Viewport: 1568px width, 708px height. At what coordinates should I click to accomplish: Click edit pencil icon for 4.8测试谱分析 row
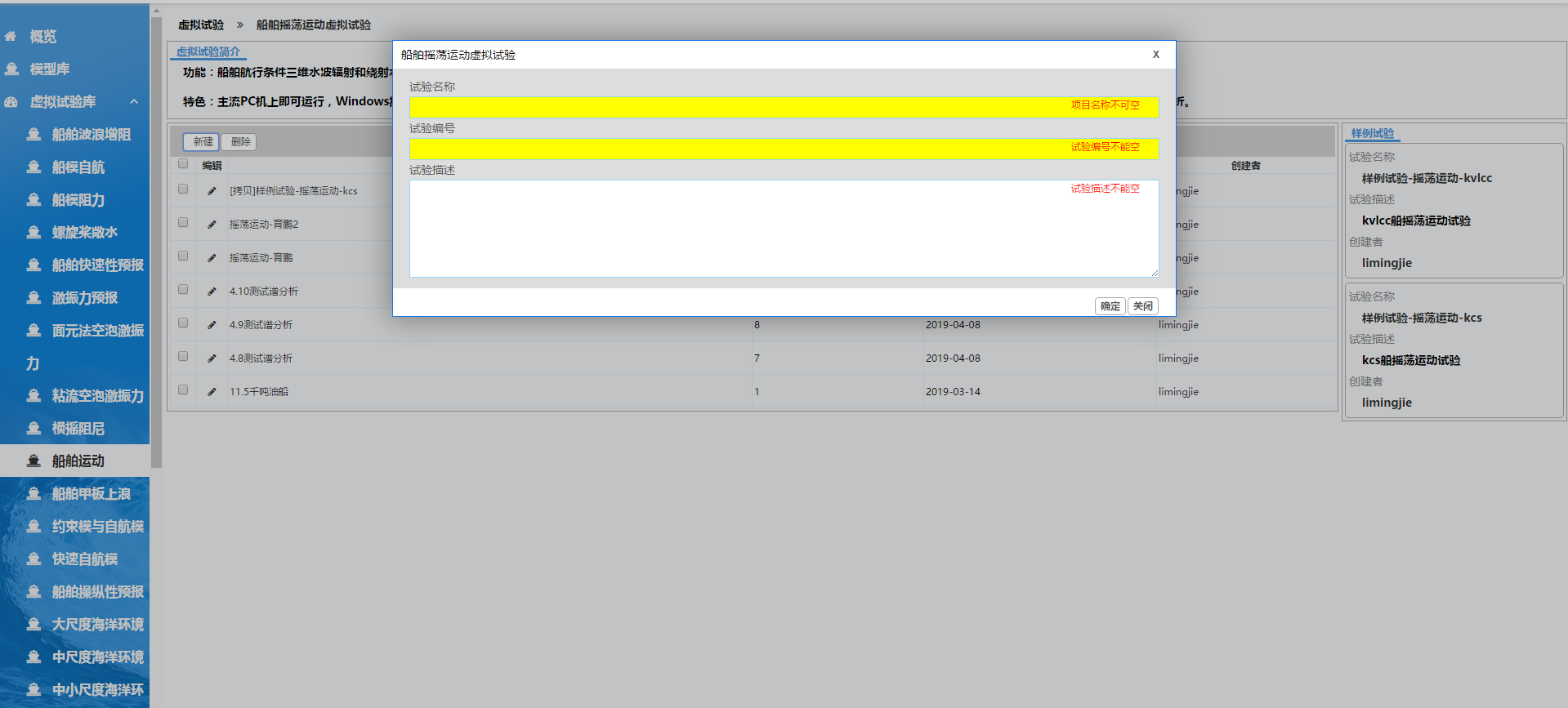[212, 358]
